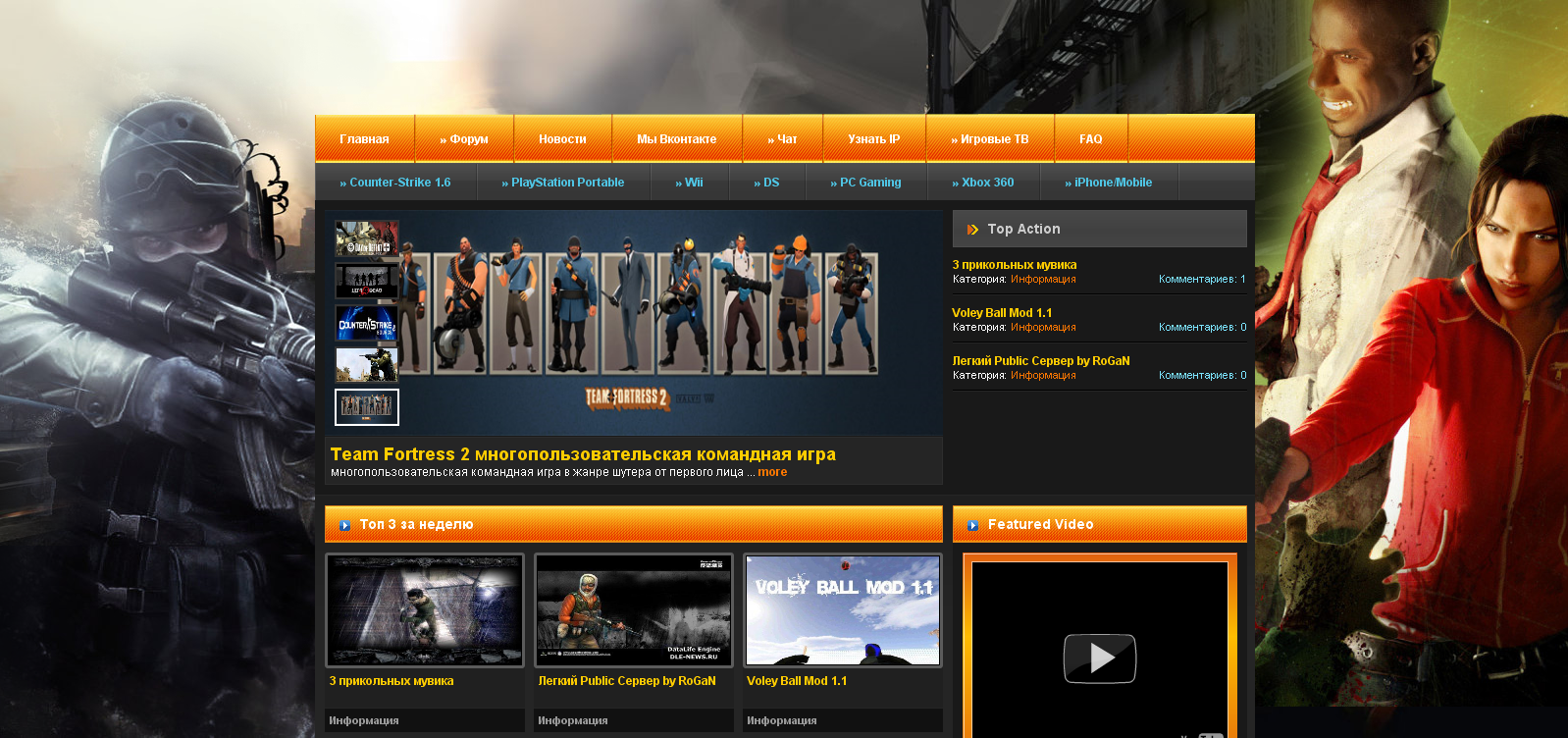Screen dimensions: 1568x738
Task: Open the '3 прикольных мувика' preview image
Action: pos(425,610)
